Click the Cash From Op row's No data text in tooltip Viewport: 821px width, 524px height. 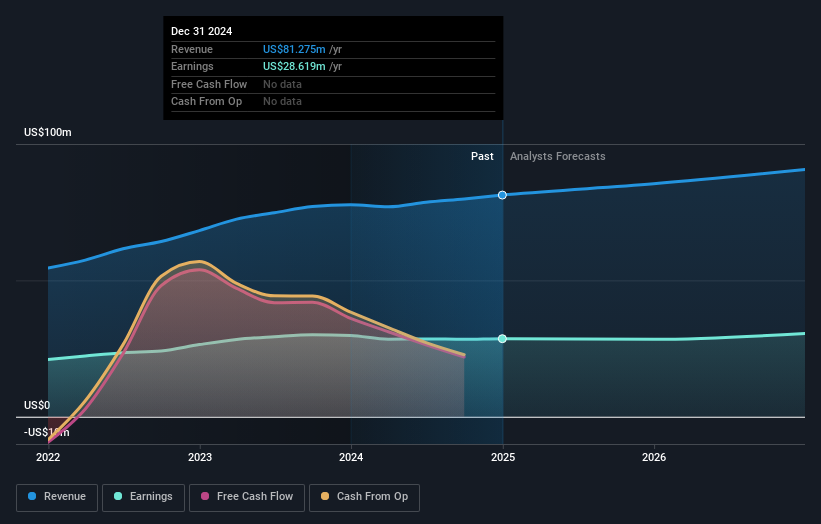(x=282, y=102)
